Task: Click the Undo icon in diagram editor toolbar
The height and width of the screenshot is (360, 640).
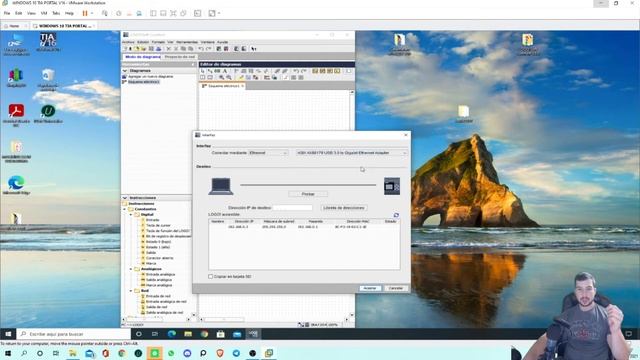Action: [296, 71]
